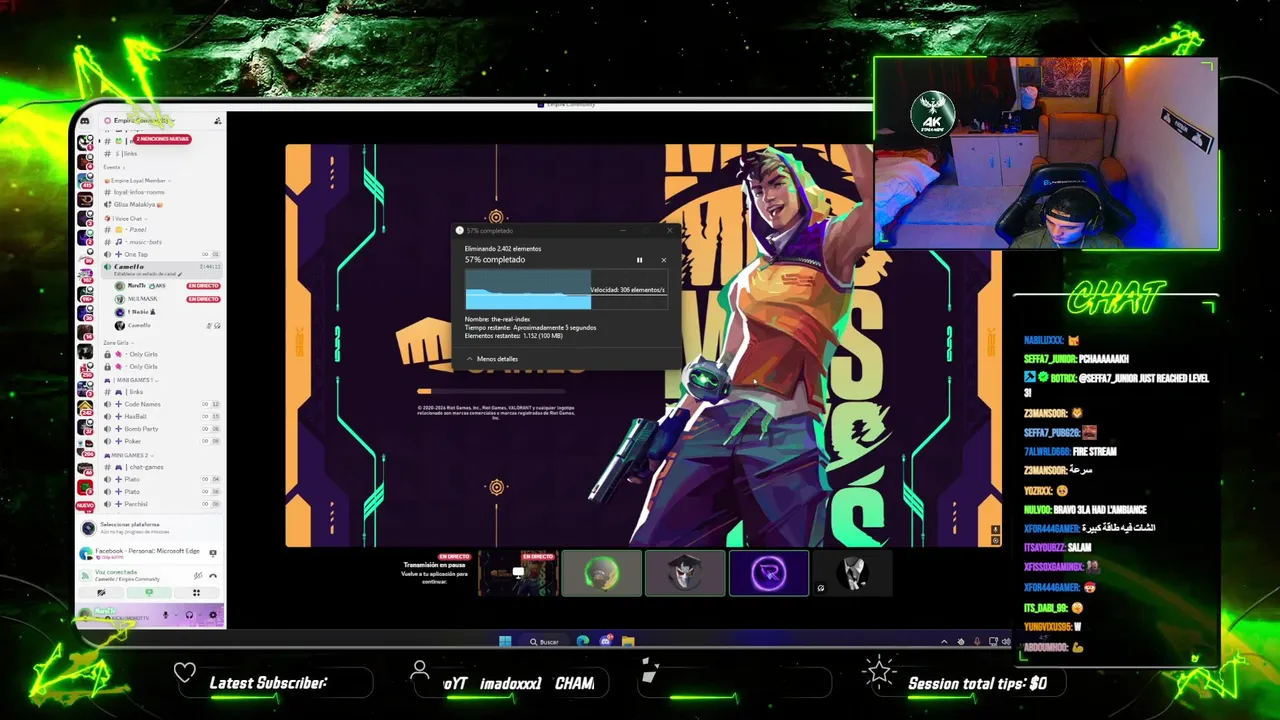Open the Windows Start button
The width and height of the screenshot is (1280, 720).
(x=505, y=641)
